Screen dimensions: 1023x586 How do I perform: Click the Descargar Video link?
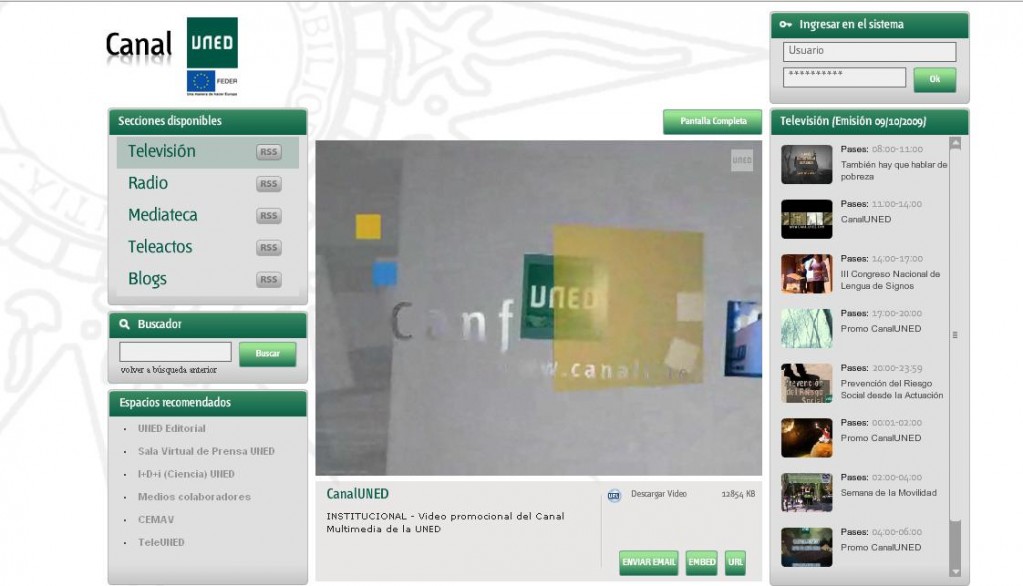click(659, 494)
